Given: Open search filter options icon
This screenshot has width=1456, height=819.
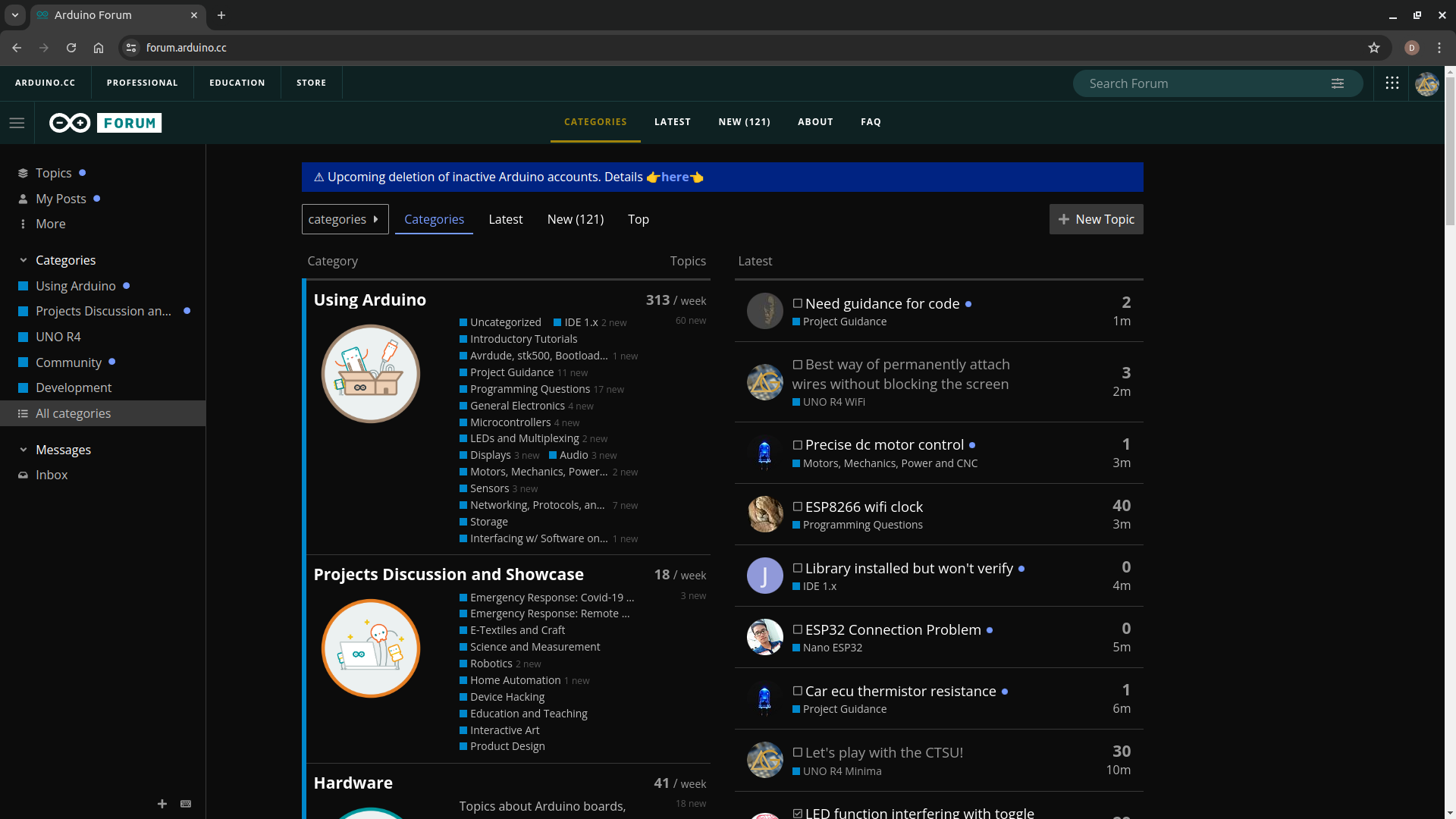Looking at the screenshot, I should click(x=1338, y=83).
